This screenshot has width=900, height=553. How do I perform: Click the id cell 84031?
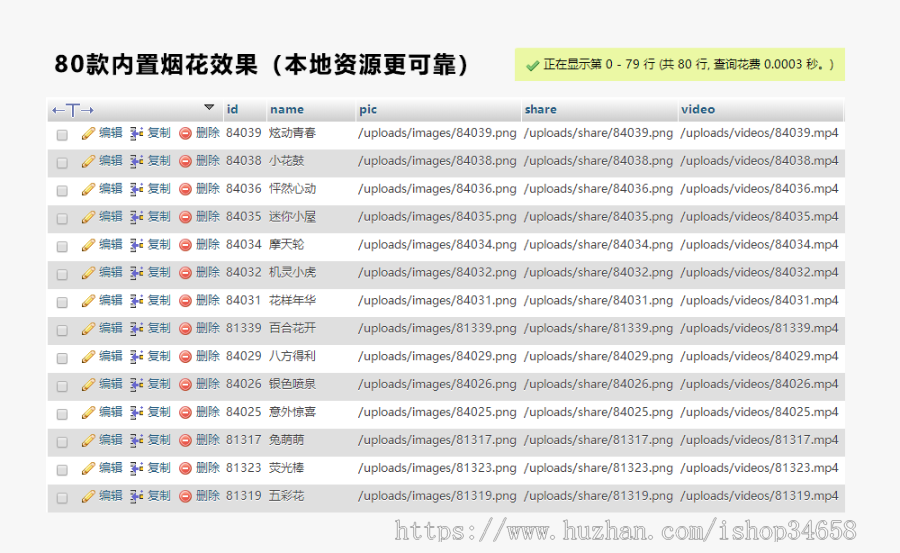[243, 300]
